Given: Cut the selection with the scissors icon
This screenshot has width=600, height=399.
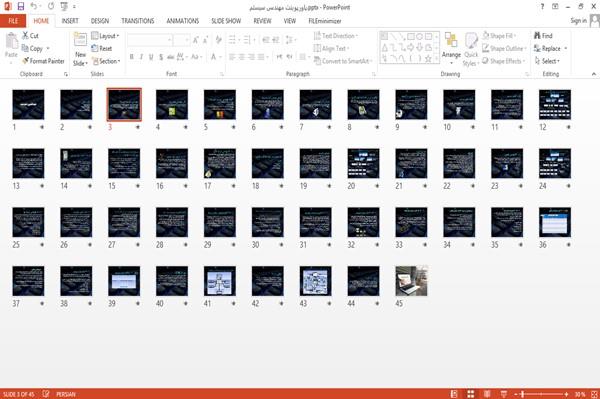Looking at the screenshot, I should (30, 36).
